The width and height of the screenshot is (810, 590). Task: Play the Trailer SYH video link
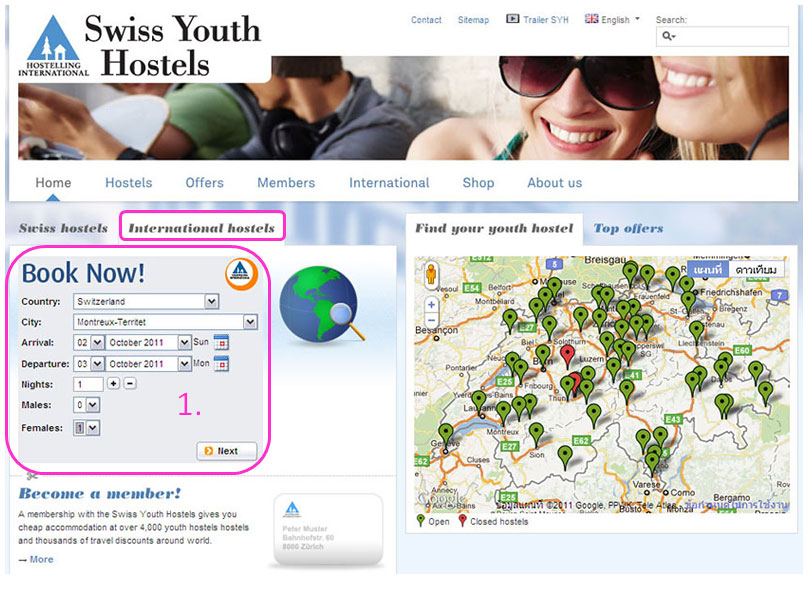click(546, 20)
